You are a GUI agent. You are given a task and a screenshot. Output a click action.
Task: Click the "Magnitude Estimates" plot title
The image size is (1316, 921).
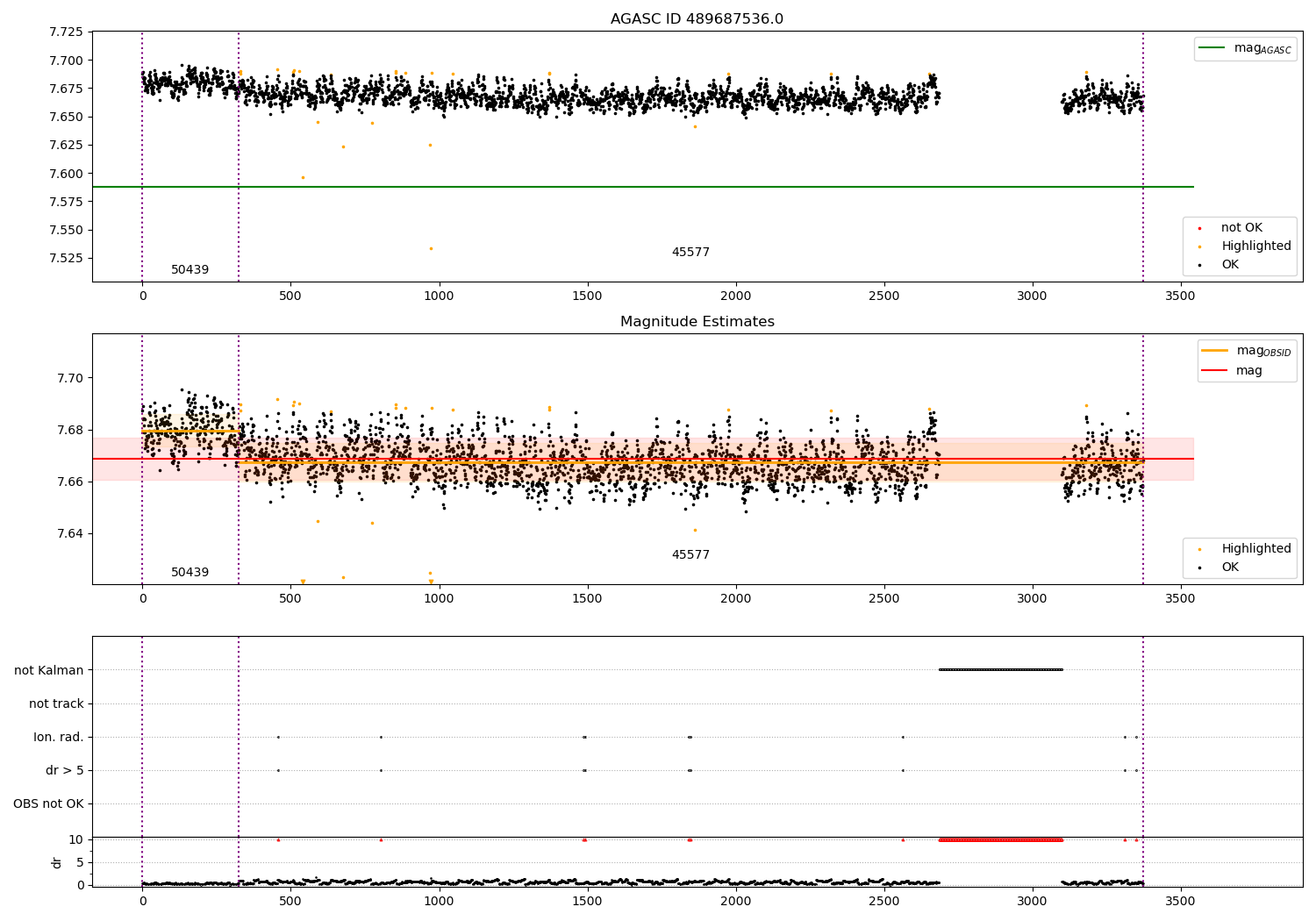tap(697, 322)
